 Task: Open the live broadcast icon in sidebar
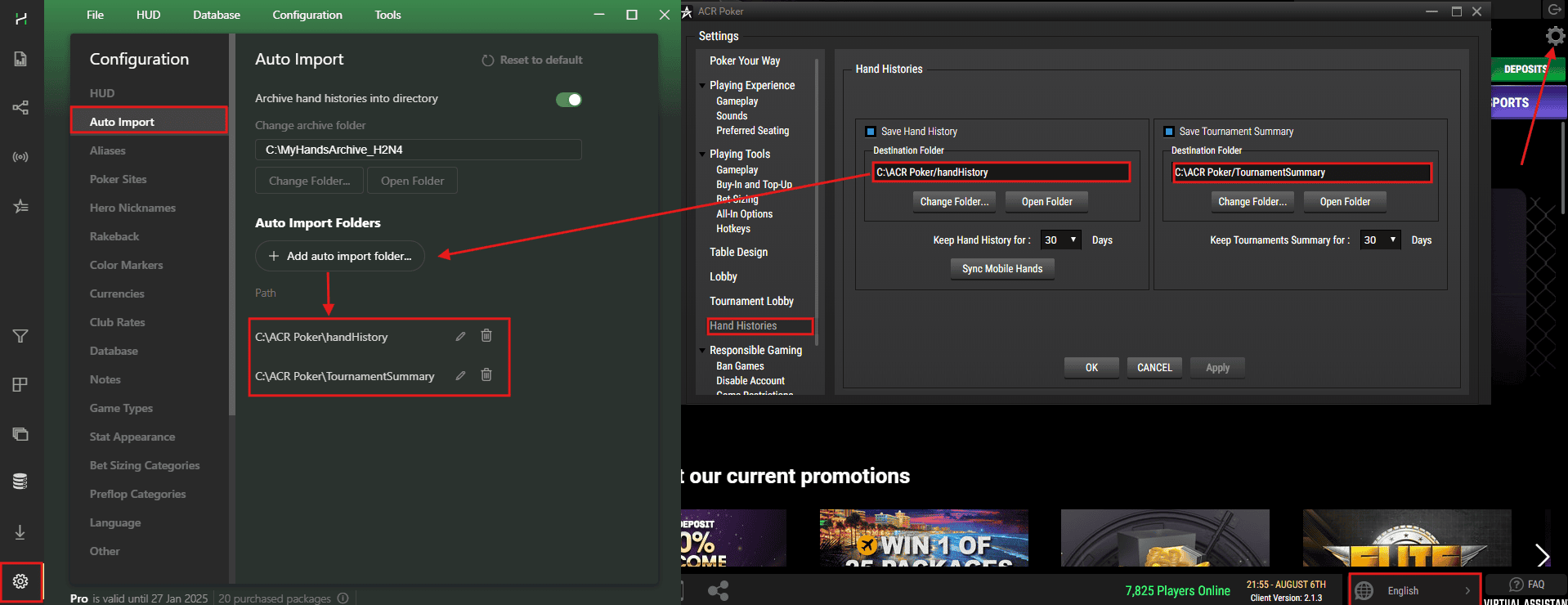[x=20, y=156]
